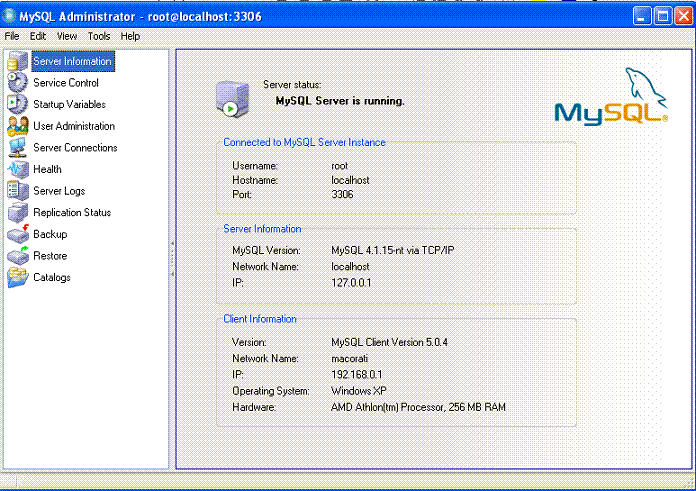Click 'MySQL Client Version 5.0.4' text

click(x=389, y=342)
